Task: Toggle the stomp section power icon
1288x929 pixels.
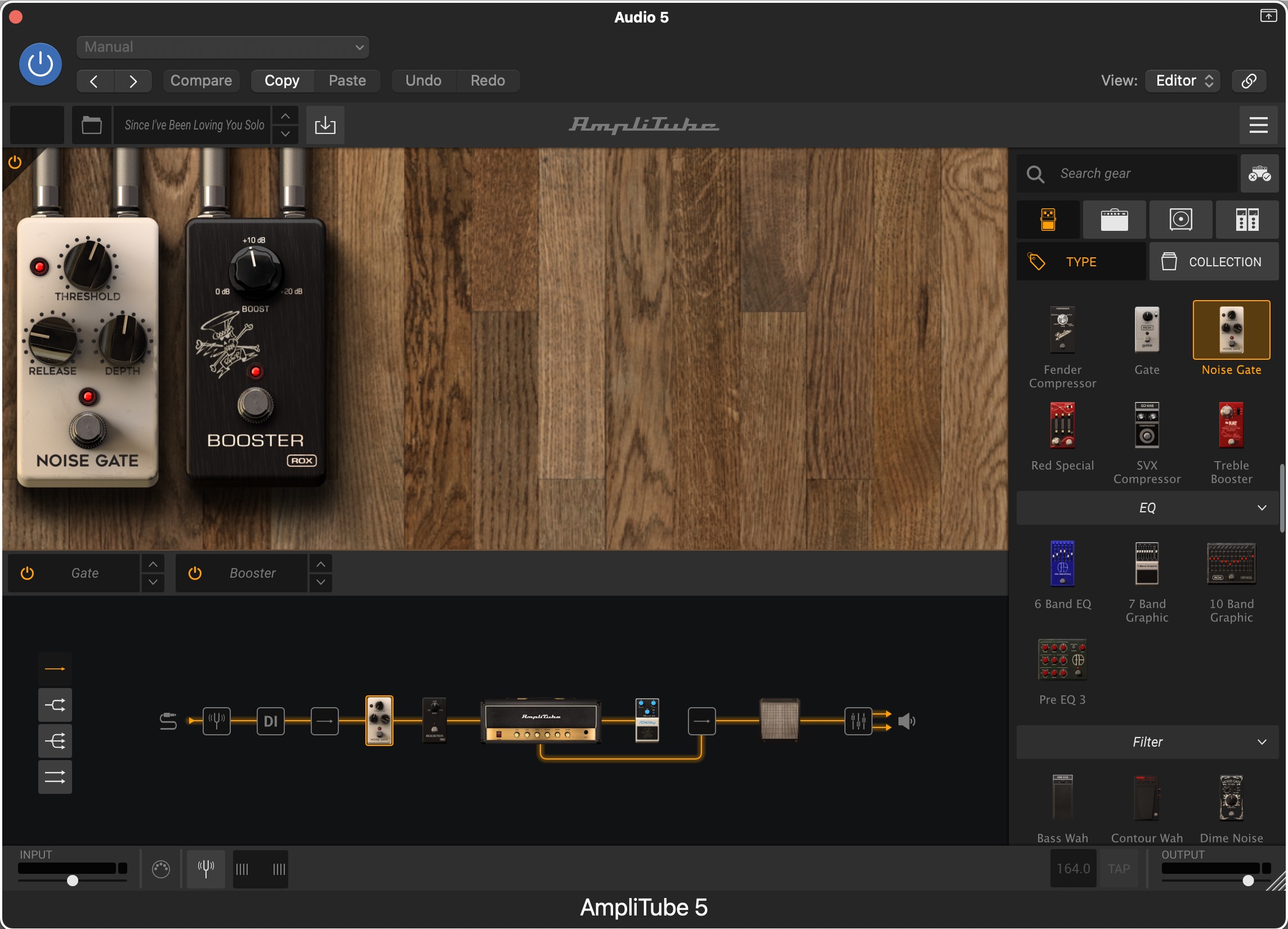Action: [15, 162]
